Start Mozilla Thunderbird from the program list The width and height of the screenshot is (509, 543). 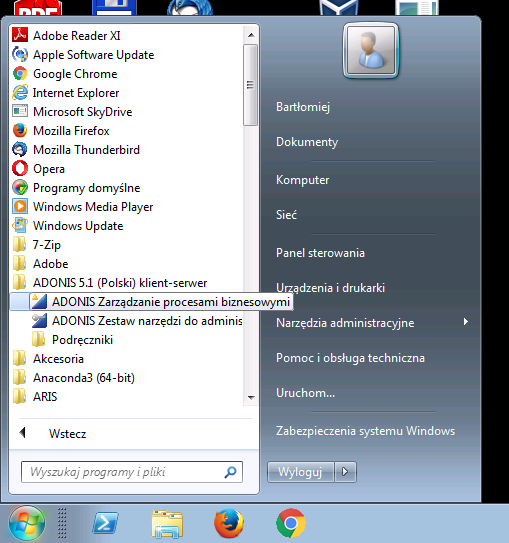tap(127, 150)
